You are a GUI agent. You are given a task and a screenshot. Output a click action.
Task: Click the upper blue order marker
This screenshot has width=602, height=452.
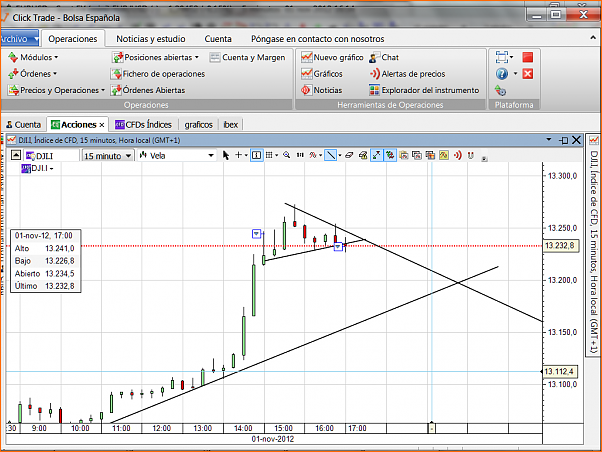pyautogui.click(x=256, y=233)
